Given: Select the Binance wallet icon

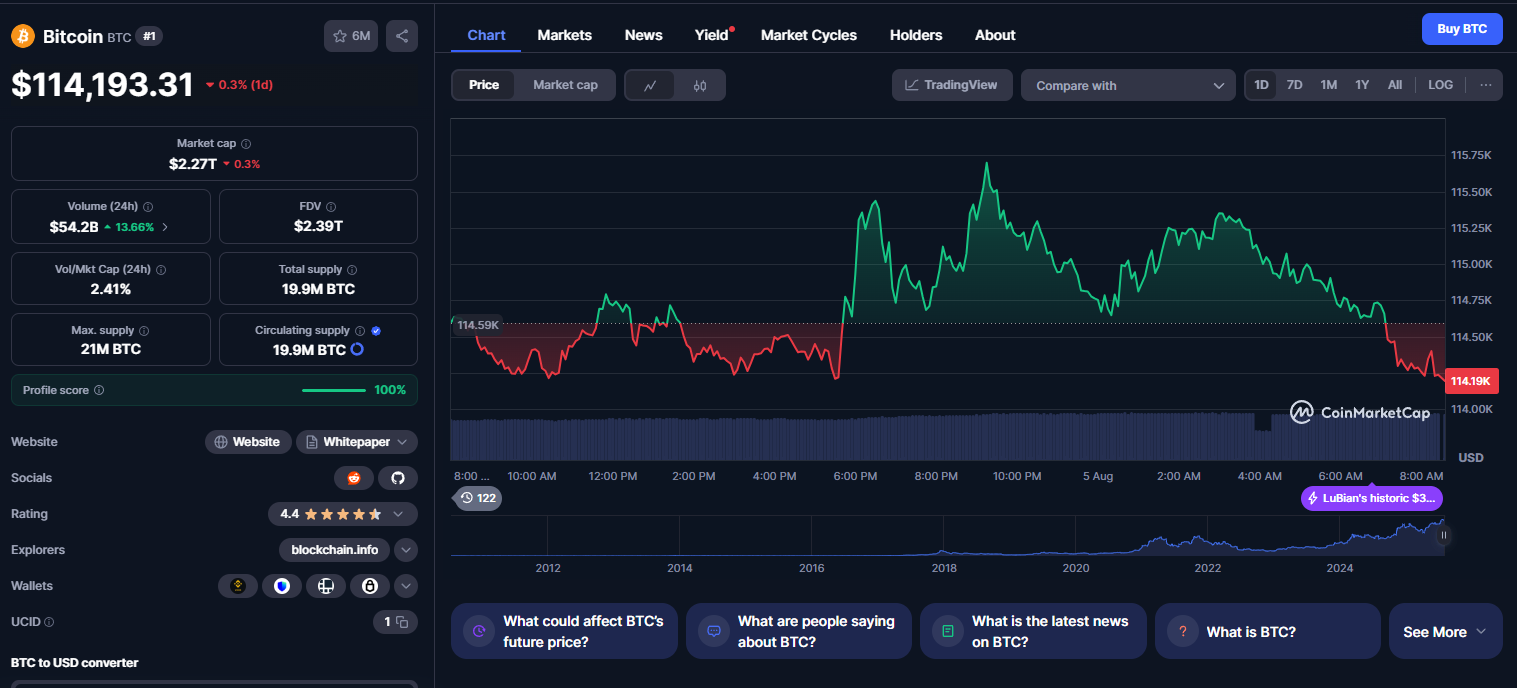Looking at the screenshot, I should pos(238,586).
